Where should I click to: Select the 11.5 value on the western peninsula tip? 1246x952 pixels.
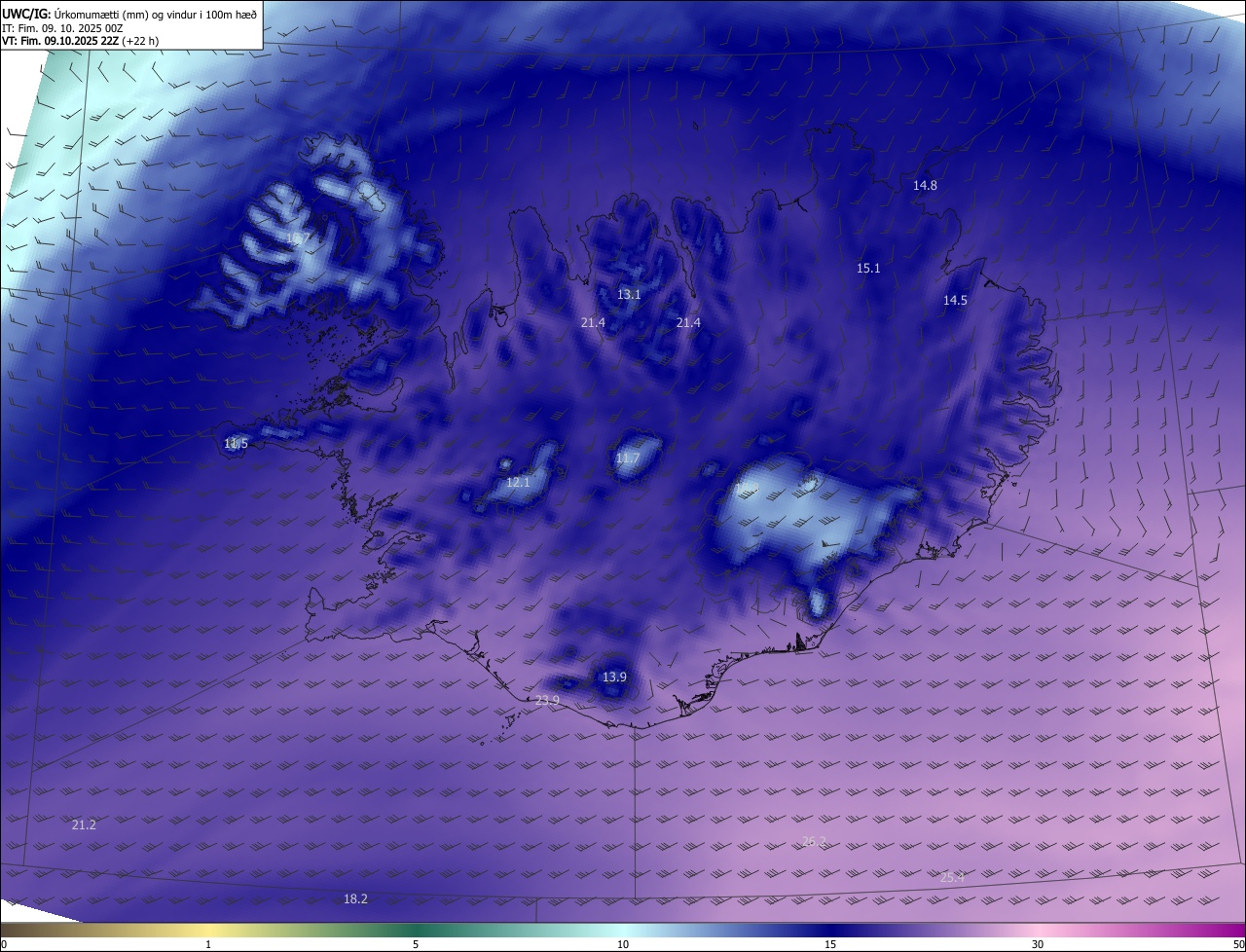click(236, 444)
